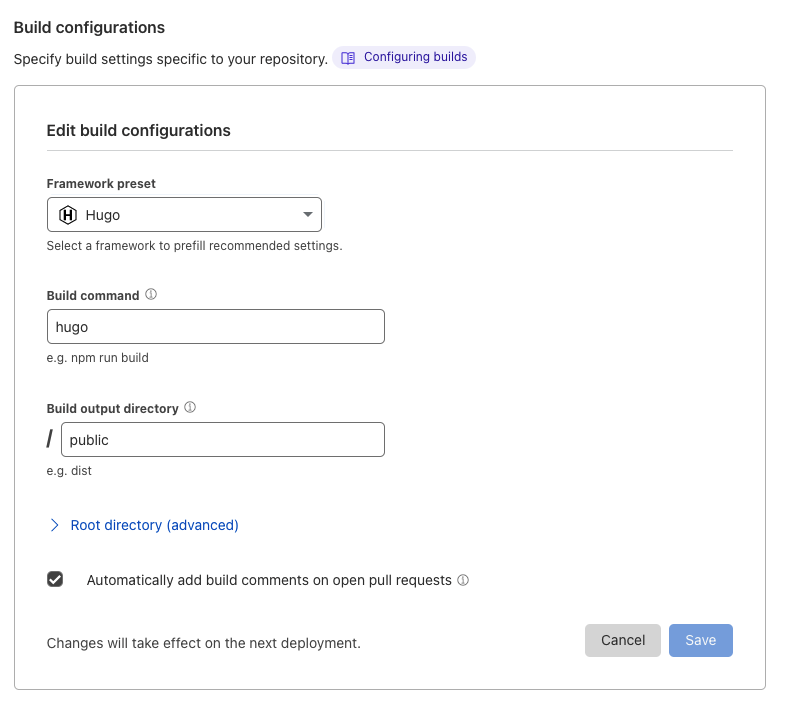Expand the Root directory (advanced) section
The image size is (789, 707).
(154, 525)
